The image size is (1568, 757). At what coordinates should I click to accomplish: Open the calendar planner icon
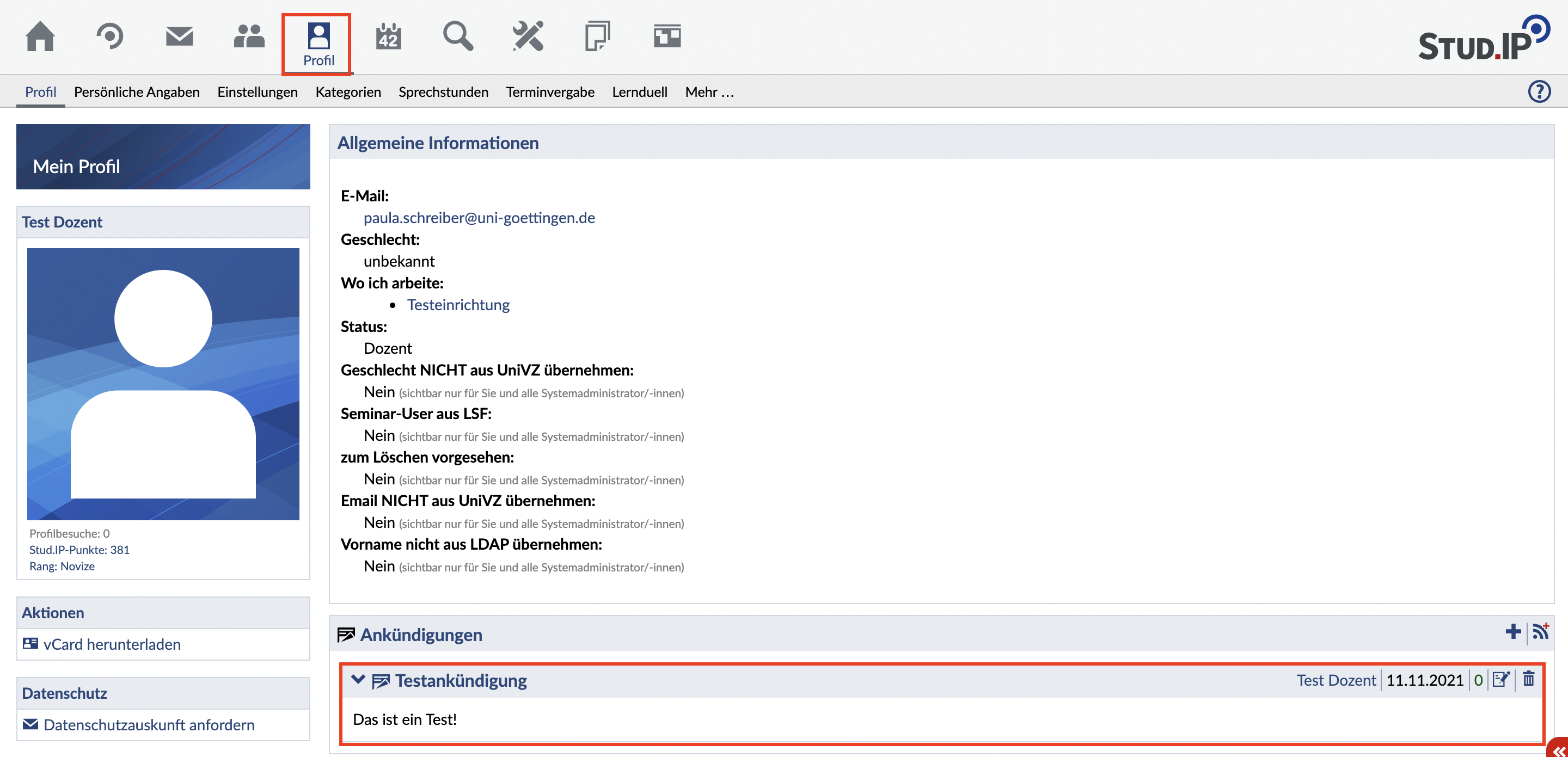[x=388, y=36]
